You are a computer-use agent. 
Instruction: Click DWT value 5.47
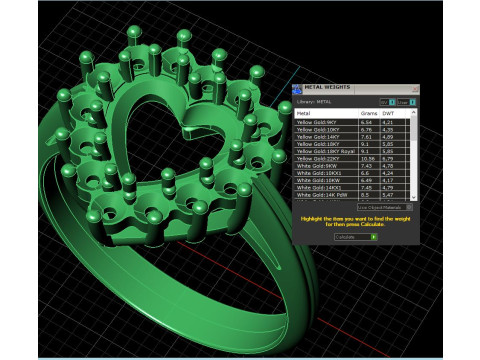388,195
